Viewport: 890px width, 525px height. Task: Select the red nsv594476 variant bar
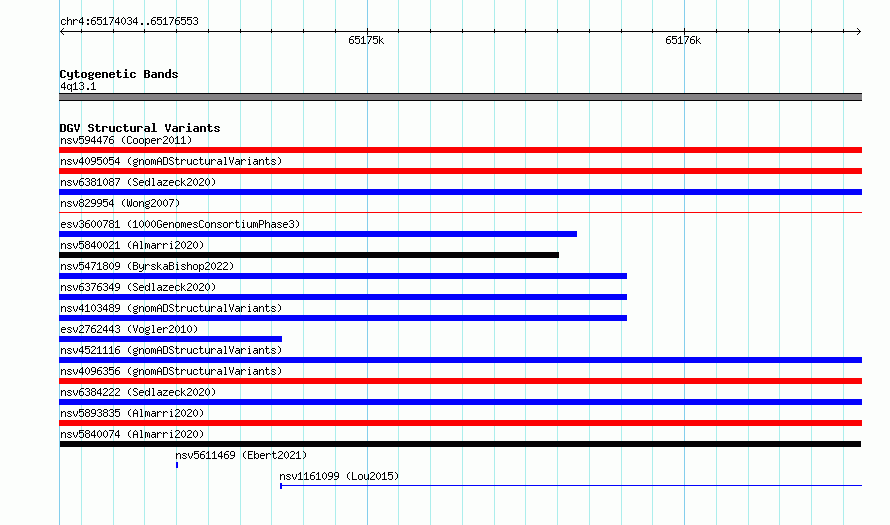pyautogui.click(x=460, y=150)
